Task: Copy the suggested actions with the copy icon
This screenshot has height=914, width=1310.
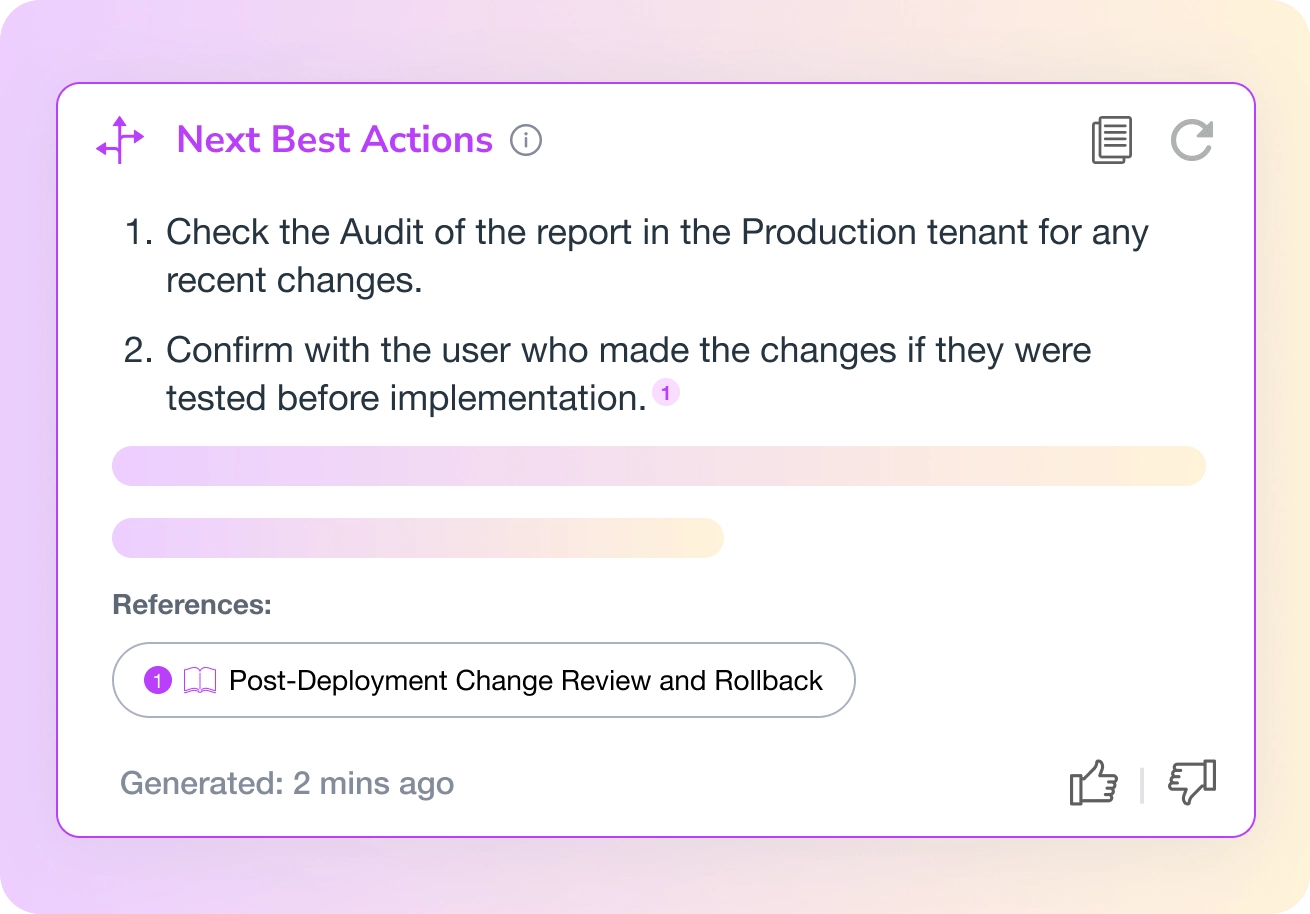Action: [x=1111, y=140]
